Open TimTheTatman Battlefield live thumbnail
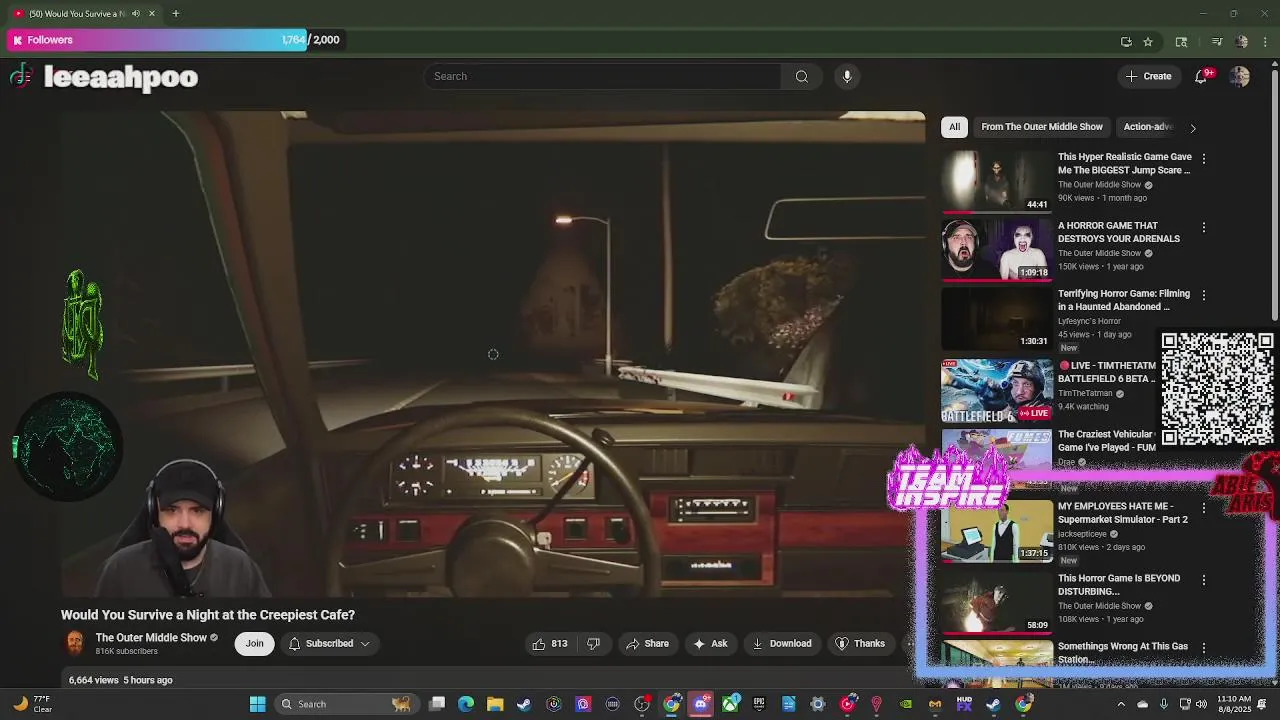The height and width of the screenshot is (720, 1280). pyautogui.click(x=997, y=391)
